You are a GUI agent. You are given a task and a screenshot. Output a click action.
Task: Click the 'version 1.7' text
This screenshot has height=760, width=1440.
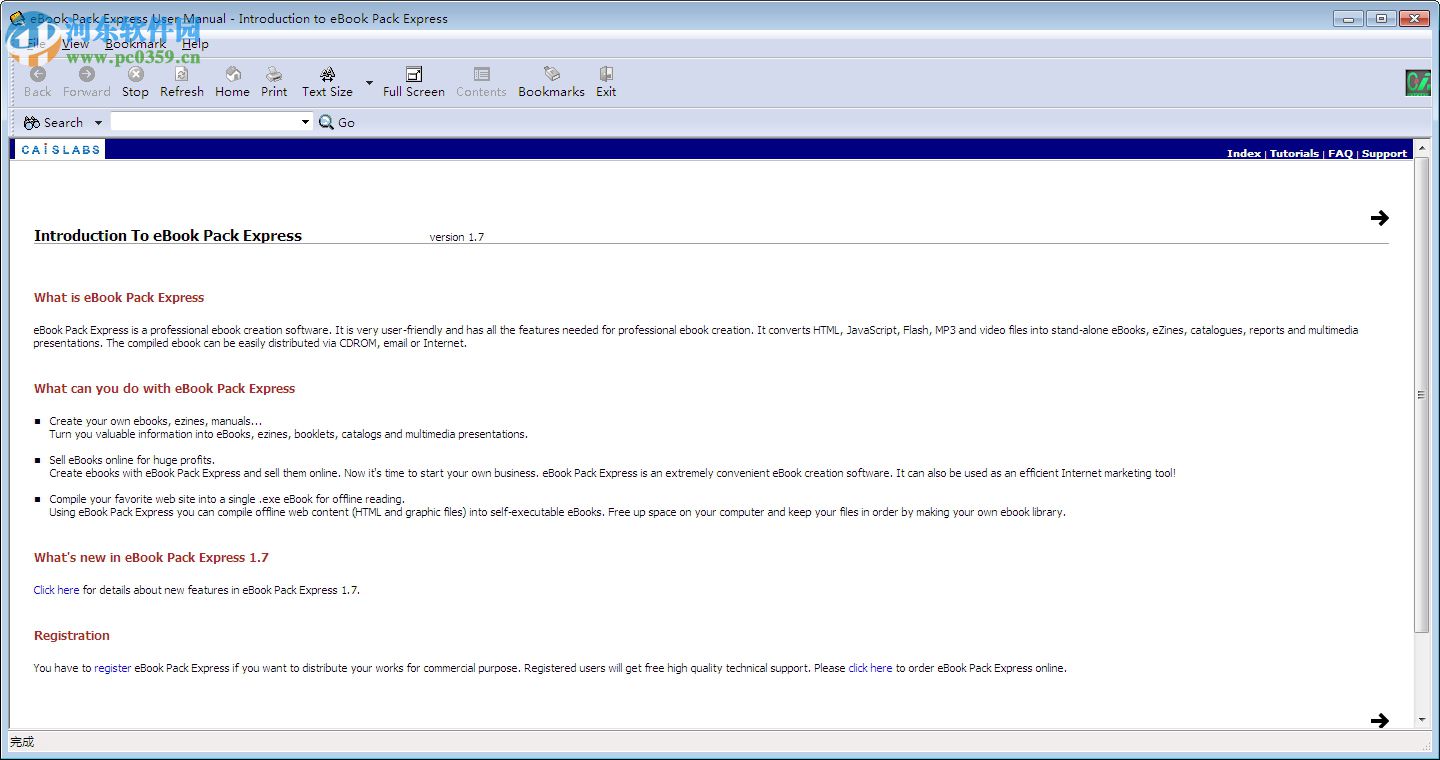pos(457,237)
